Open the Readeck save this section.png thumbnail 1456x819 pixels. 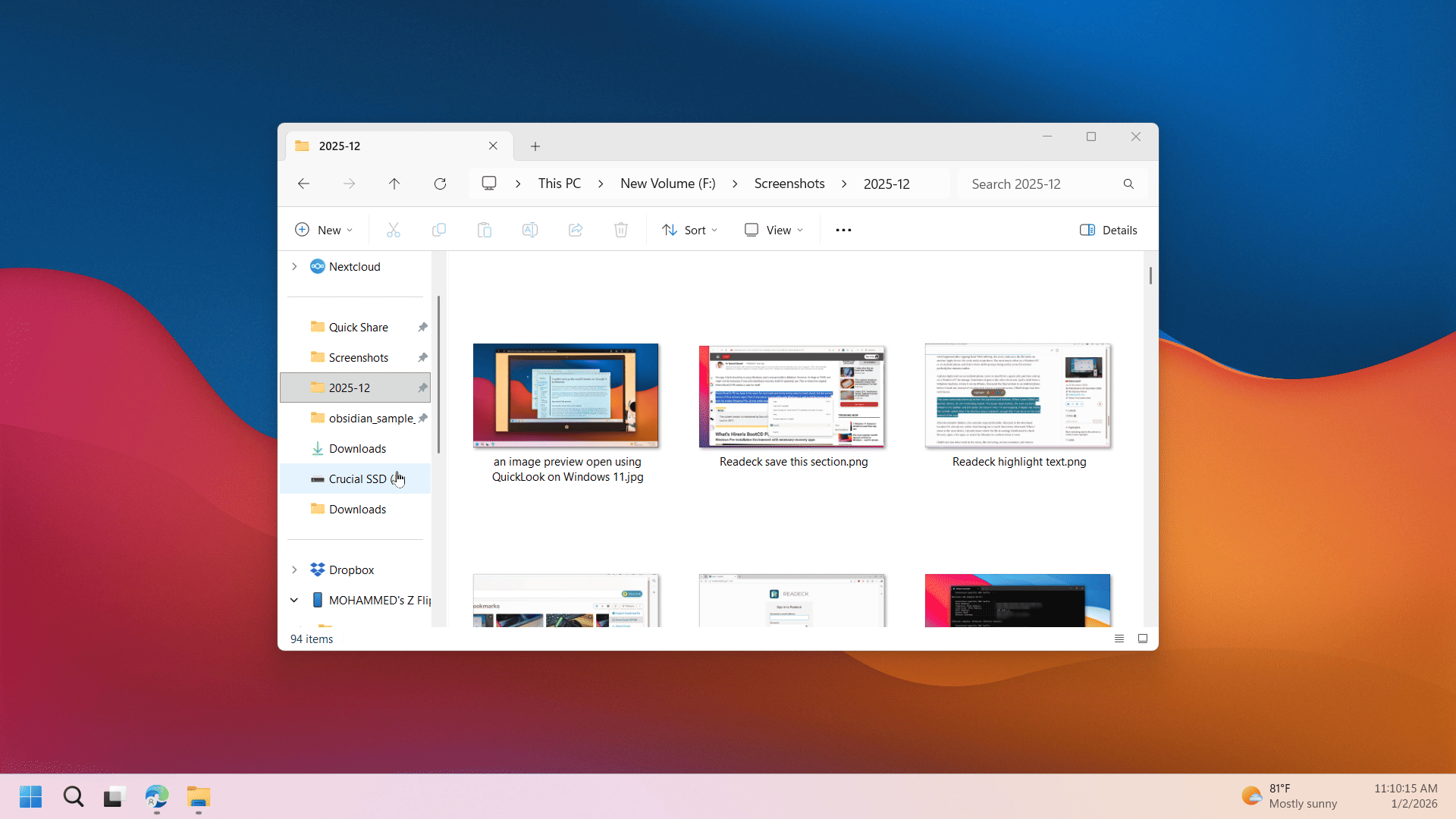point(792,396)
